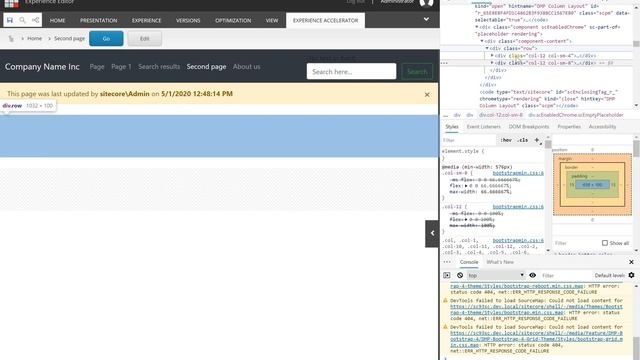Select the Console drawer tab
Screen dimensions: 640x360
[469, 262]
